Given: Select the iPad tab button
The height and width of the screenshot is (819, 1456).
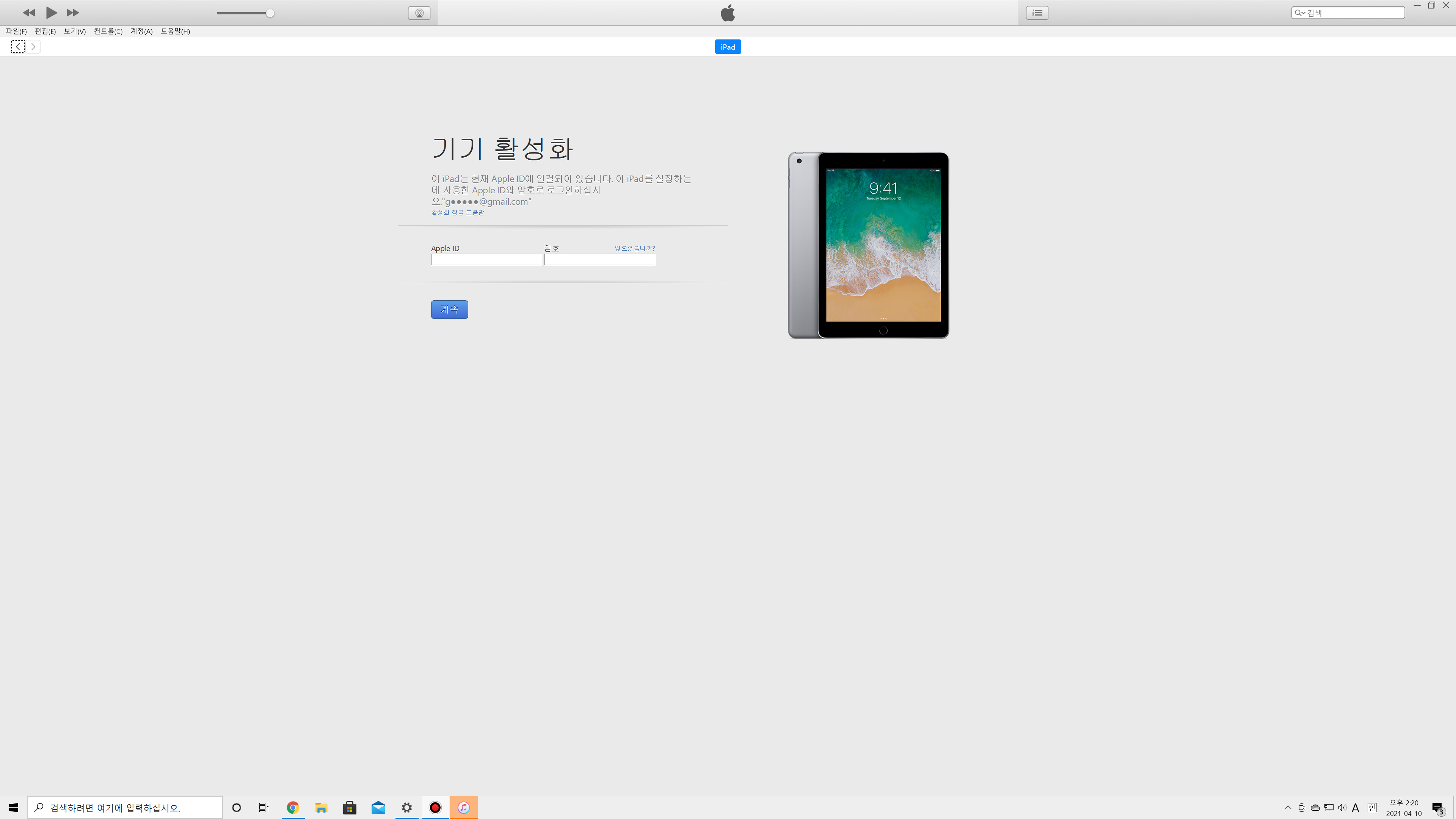Looking at the screenshot, I should (x=728, y=46).
